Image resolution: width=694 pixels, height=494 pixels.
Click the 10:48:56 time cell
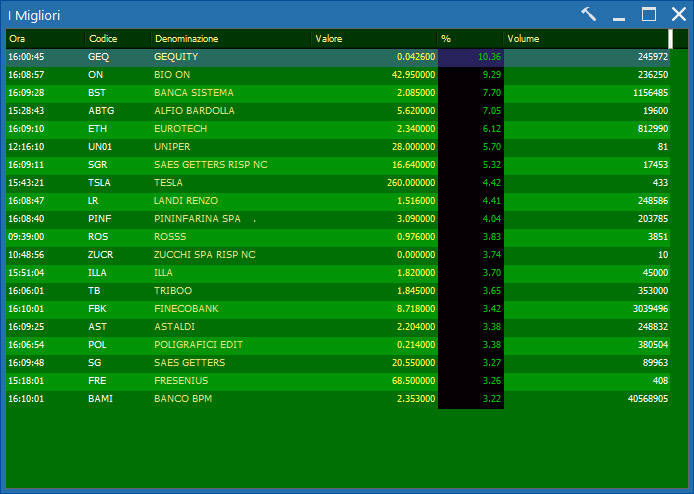[x=26, y=255]
